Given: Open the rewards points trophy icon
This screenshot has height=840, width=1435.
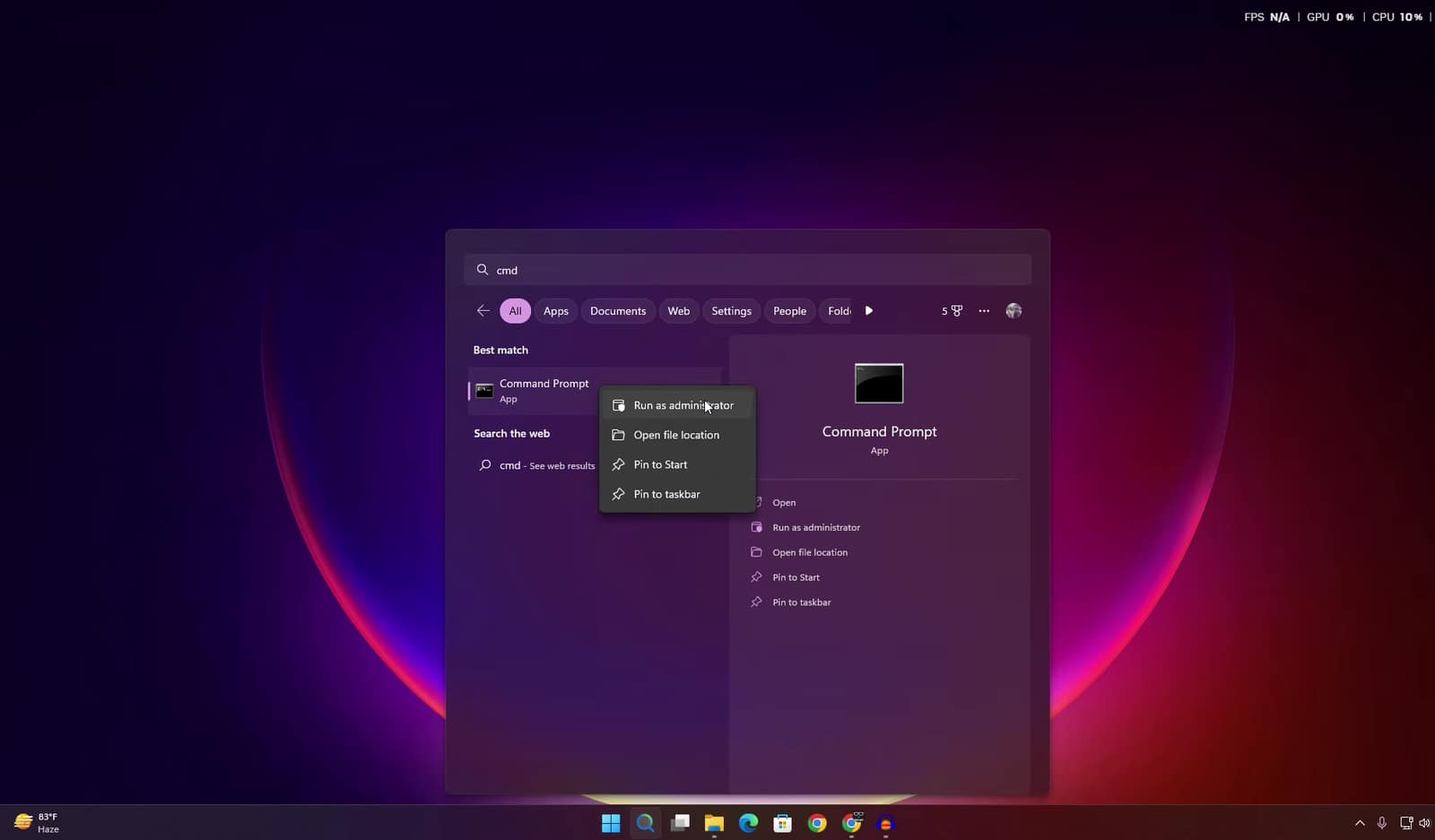Looking at the screenshot, I should click(x=952, y=311).
